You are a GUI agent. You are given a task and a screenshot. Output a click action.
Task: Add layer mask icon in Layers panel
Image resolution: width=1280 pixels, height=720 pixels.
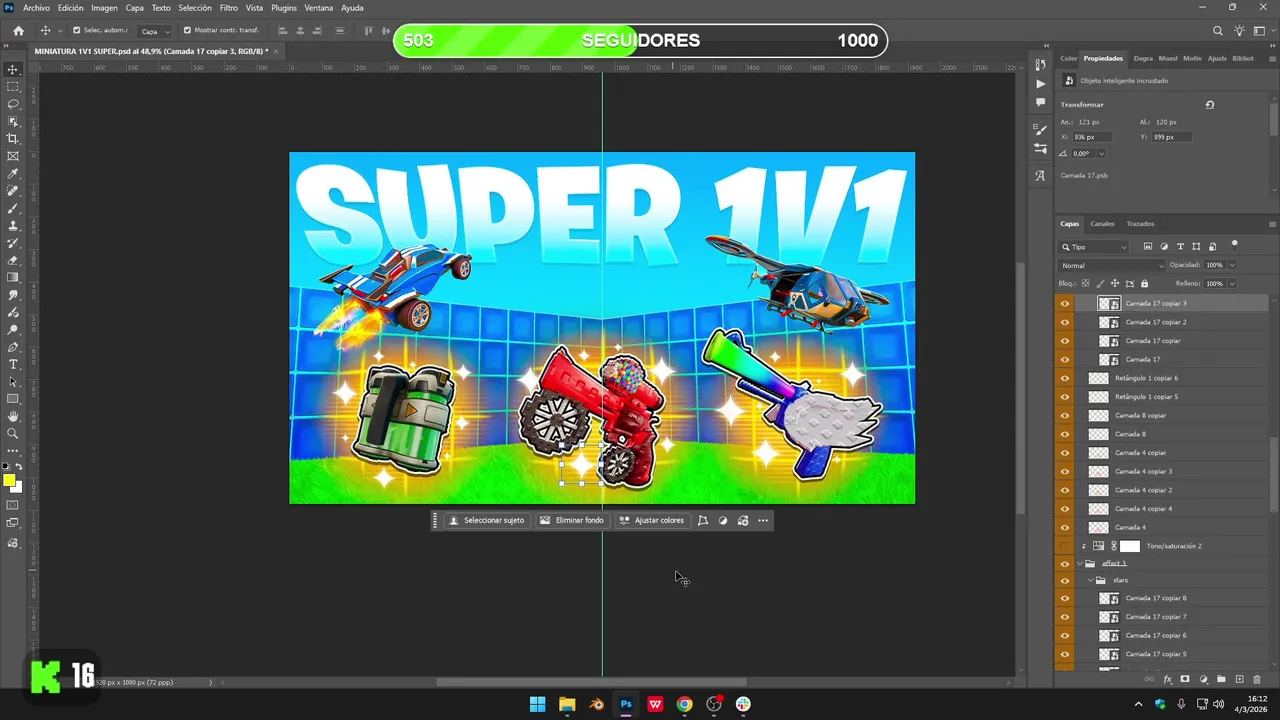coord(1185,679)
